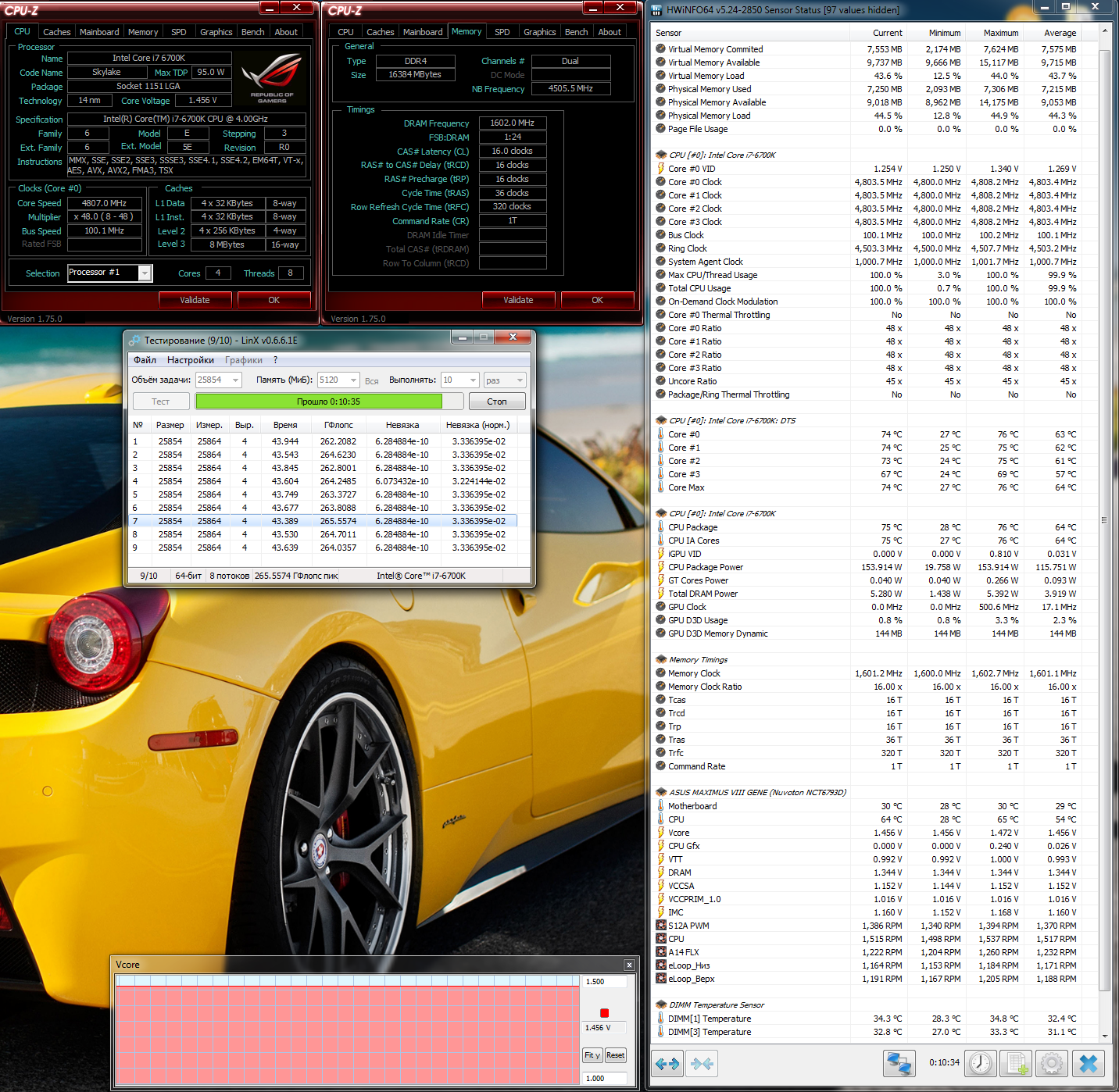The height and width of the screenshot is (1092, 1119).
Task: Expand HWiNFO sensor columns with arrows button
Action: tap(667, 1063)
